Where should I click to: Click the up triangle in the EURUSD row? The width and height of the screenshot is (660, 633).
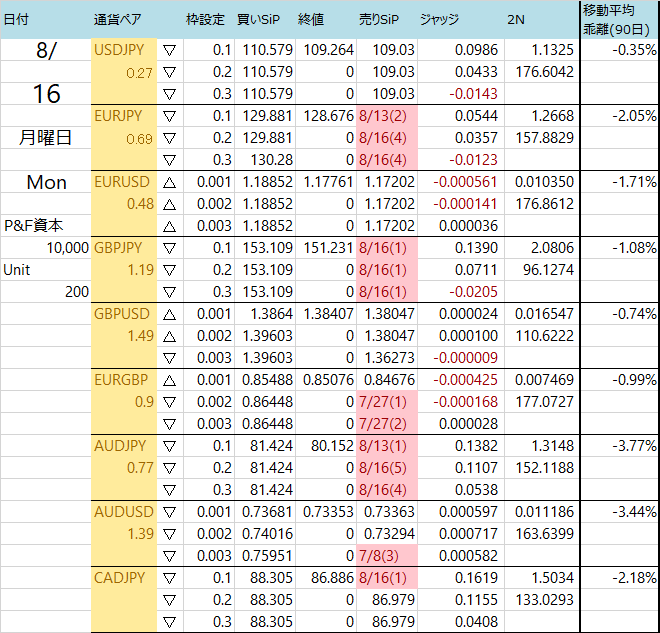tap(169, 182)
